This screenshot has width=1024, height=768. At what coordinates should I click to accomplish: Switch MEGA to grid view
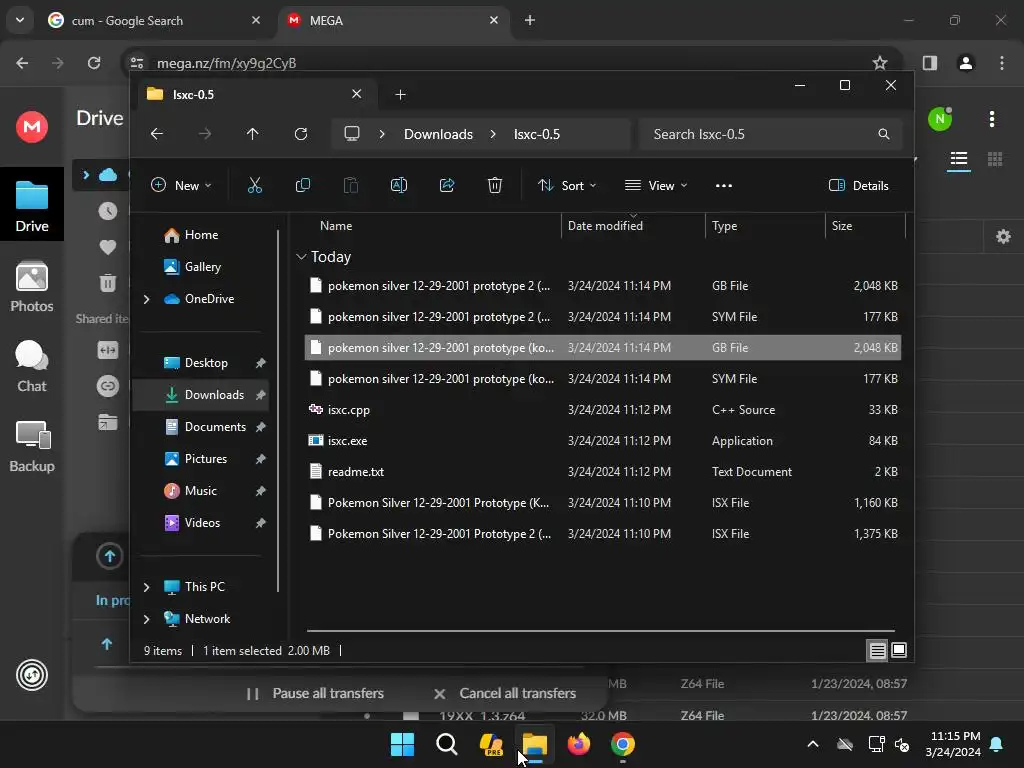tap(995, 159)
